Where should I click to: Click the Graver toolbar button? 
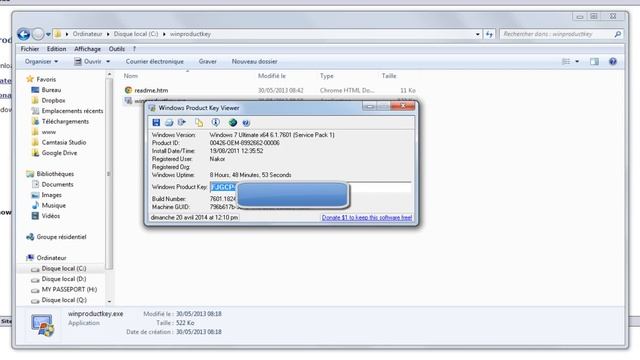[x=207, y=62]
